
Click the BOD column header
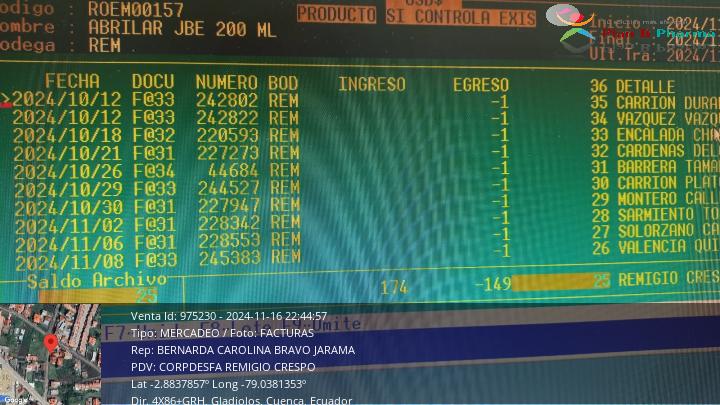[x=283, y=84]
